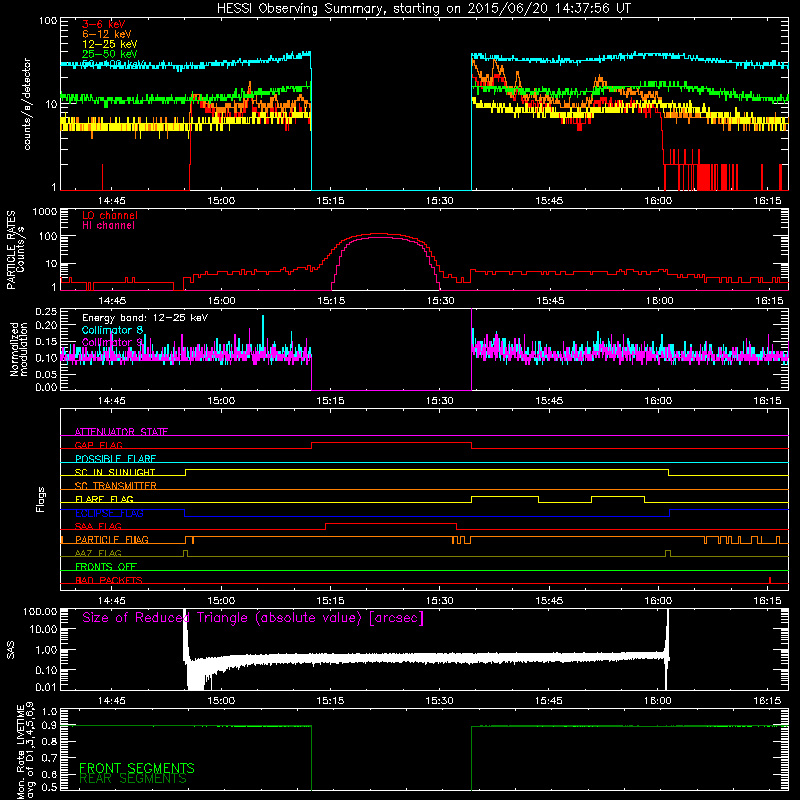Select the 'SC IN SUNLIGHT' flag label
The image size is (800, 800).
pos(115,472)
